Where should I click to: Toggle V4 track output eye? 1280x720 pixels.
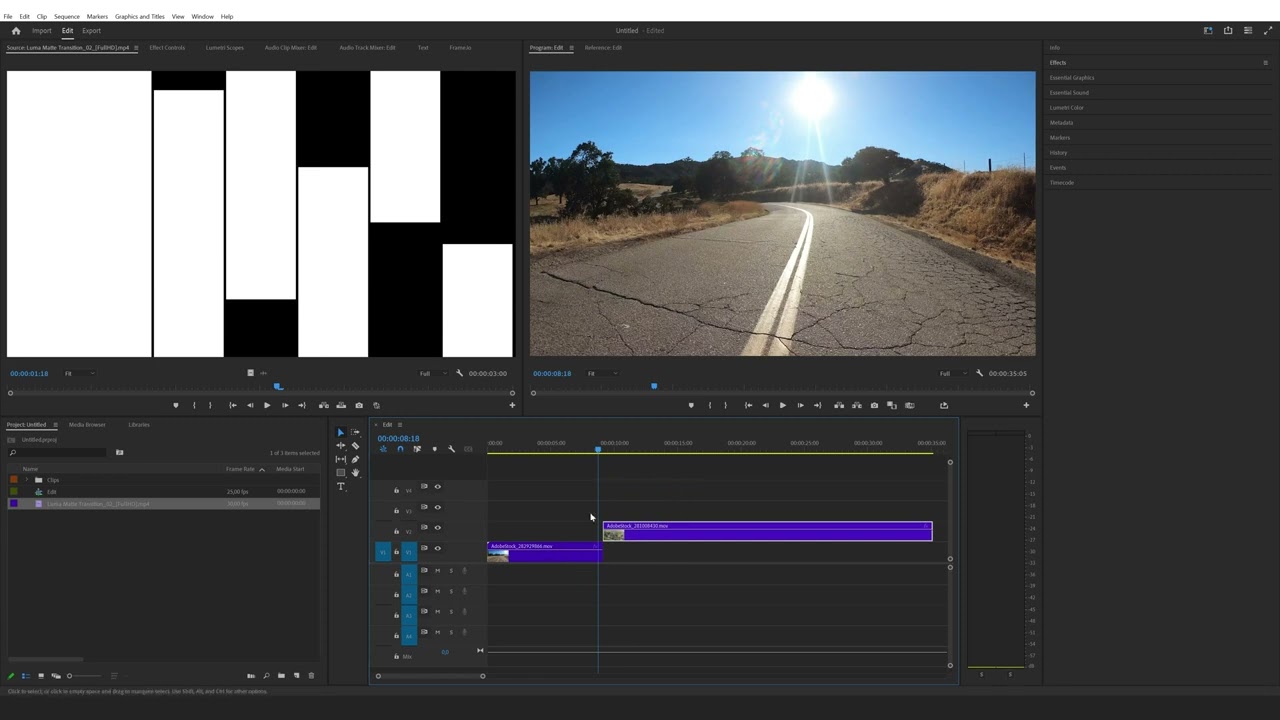(437, 487)
